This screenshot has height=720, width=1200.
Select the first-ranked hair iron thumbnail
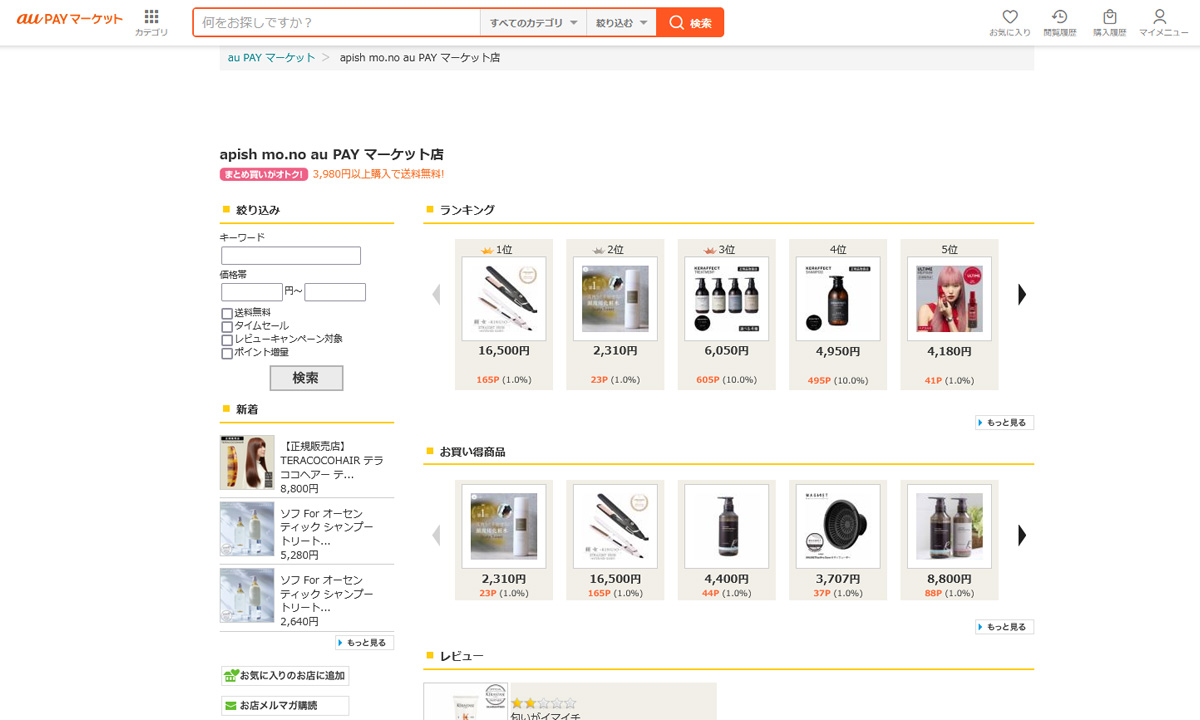[x=504, y=299]
